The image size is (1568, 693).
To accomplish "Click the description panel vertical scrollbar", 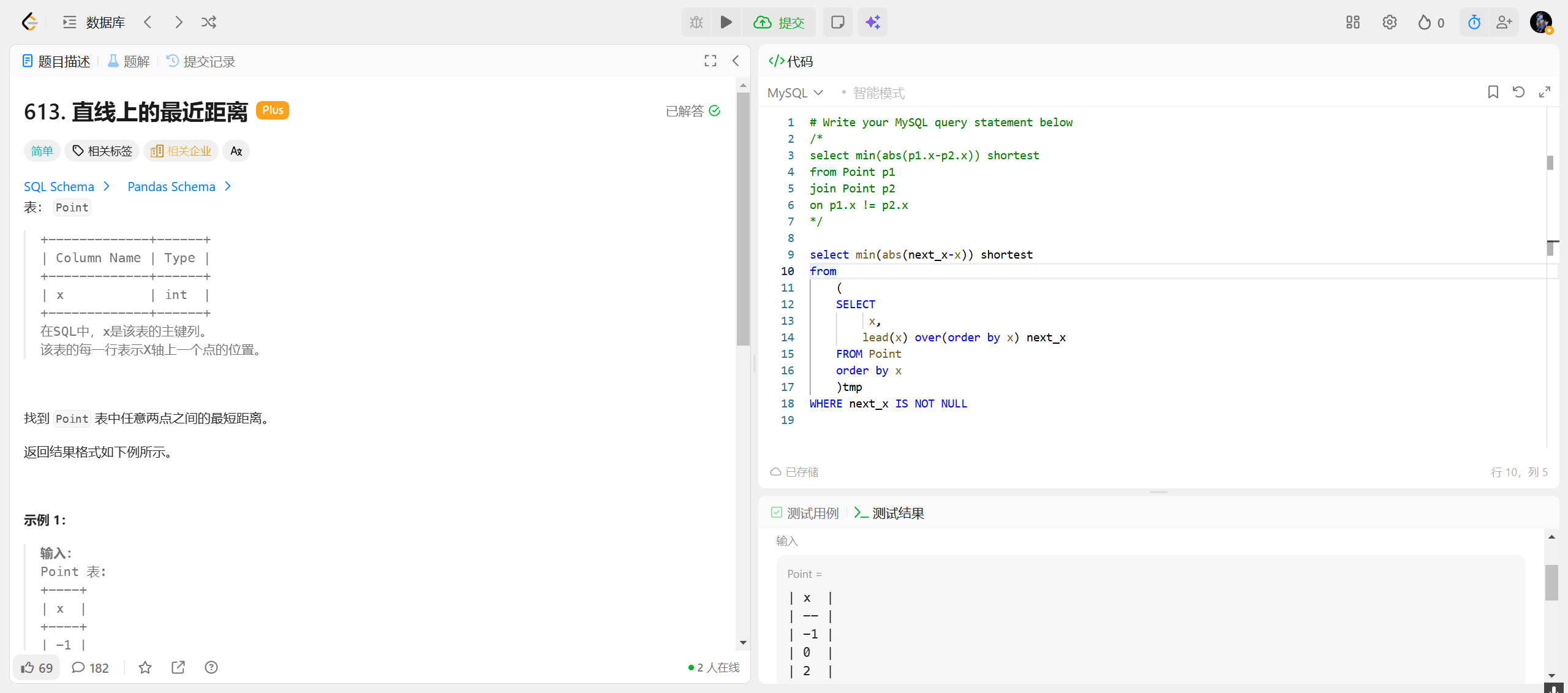I will (743, 218).
